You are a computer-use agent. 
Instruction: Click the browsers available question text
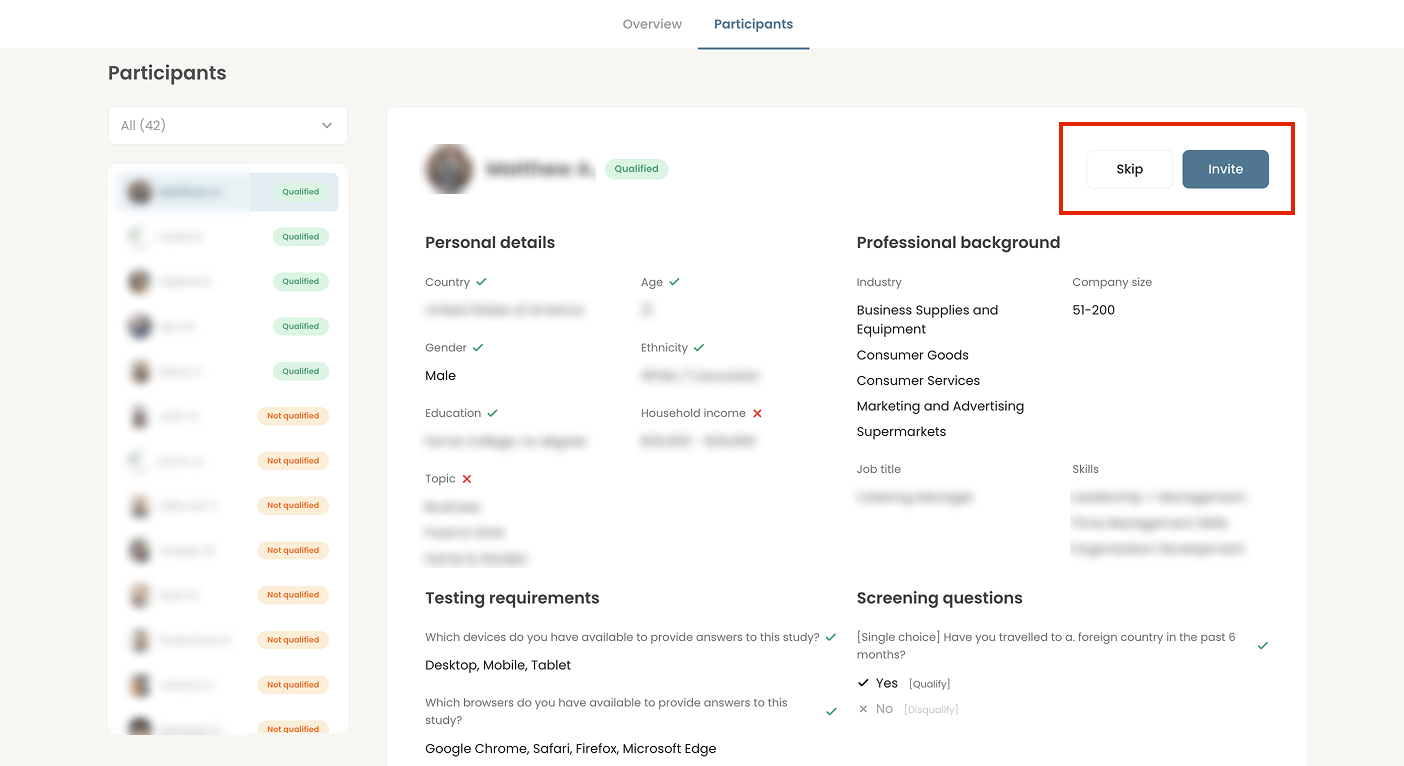606,712
